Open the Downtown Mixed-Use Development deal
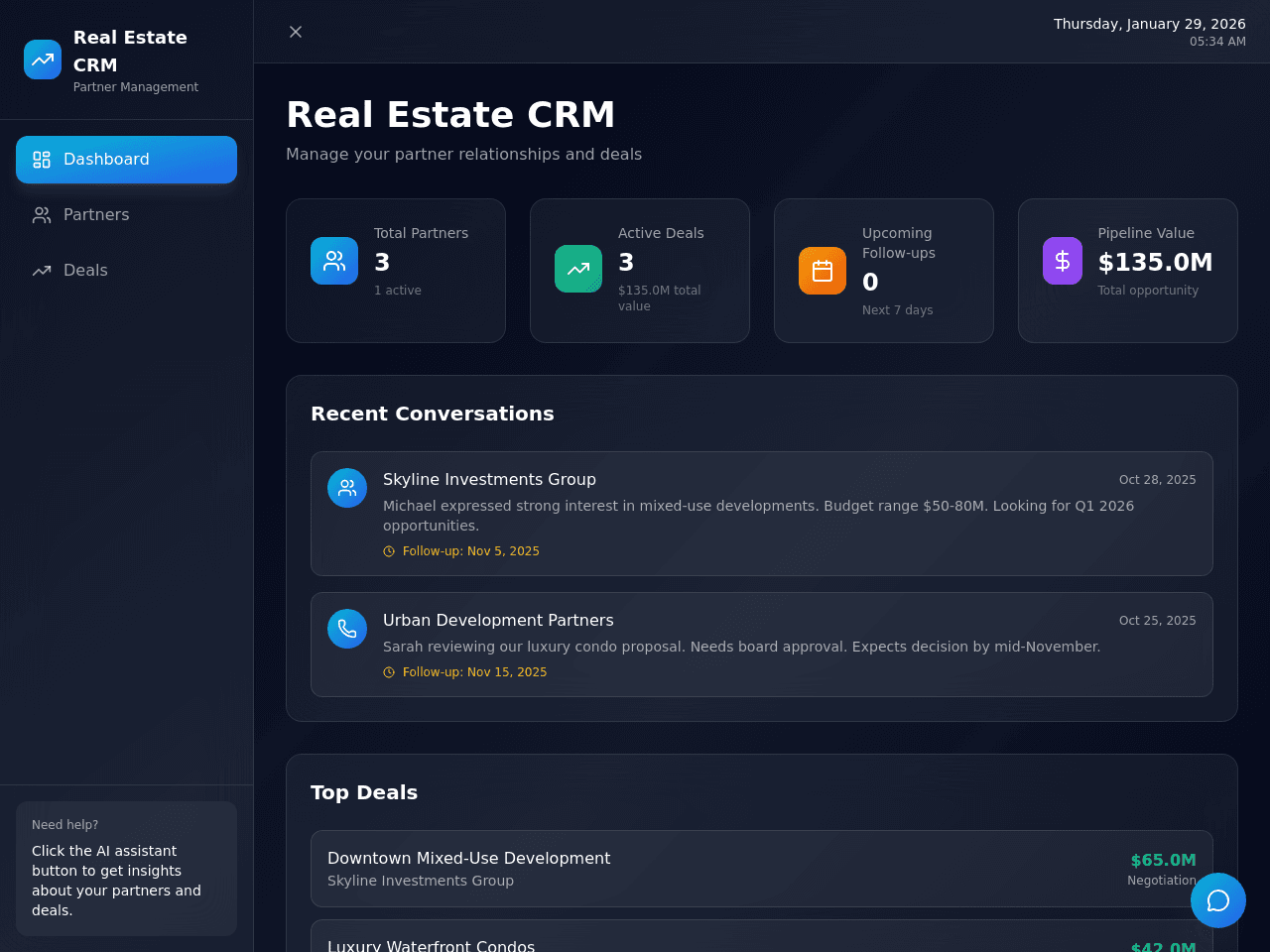 point(762,869)
